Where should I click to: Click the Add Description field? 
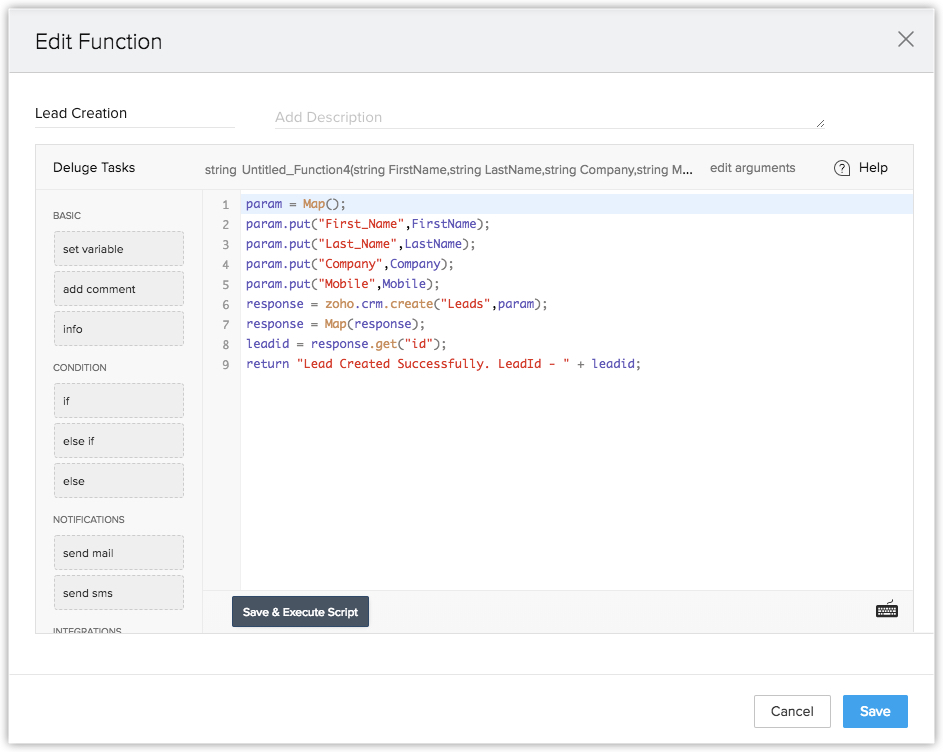point(548,117)
